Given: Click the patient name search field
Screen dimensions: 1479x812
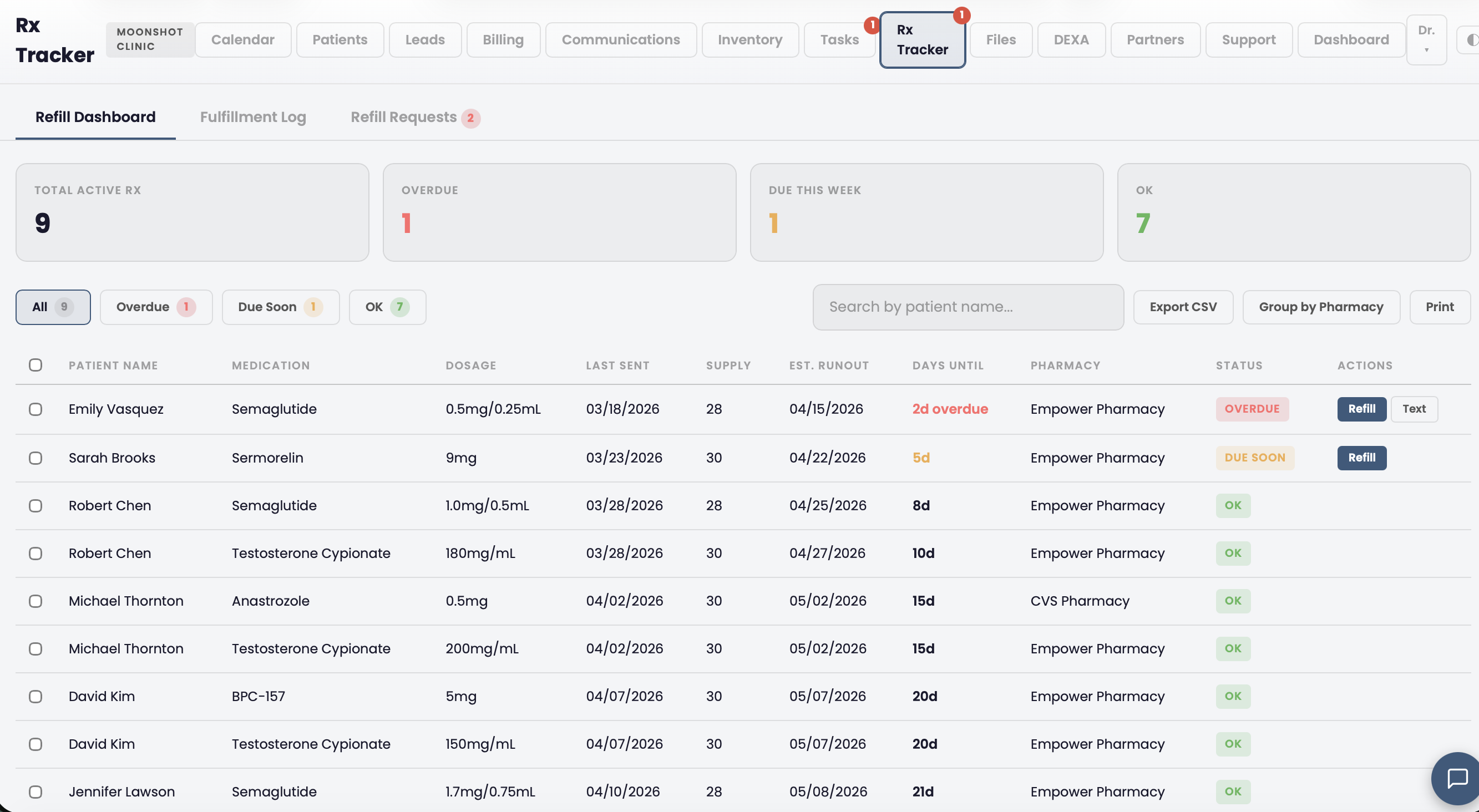Looking at the screenshot, I should click(x=968, y=307).
